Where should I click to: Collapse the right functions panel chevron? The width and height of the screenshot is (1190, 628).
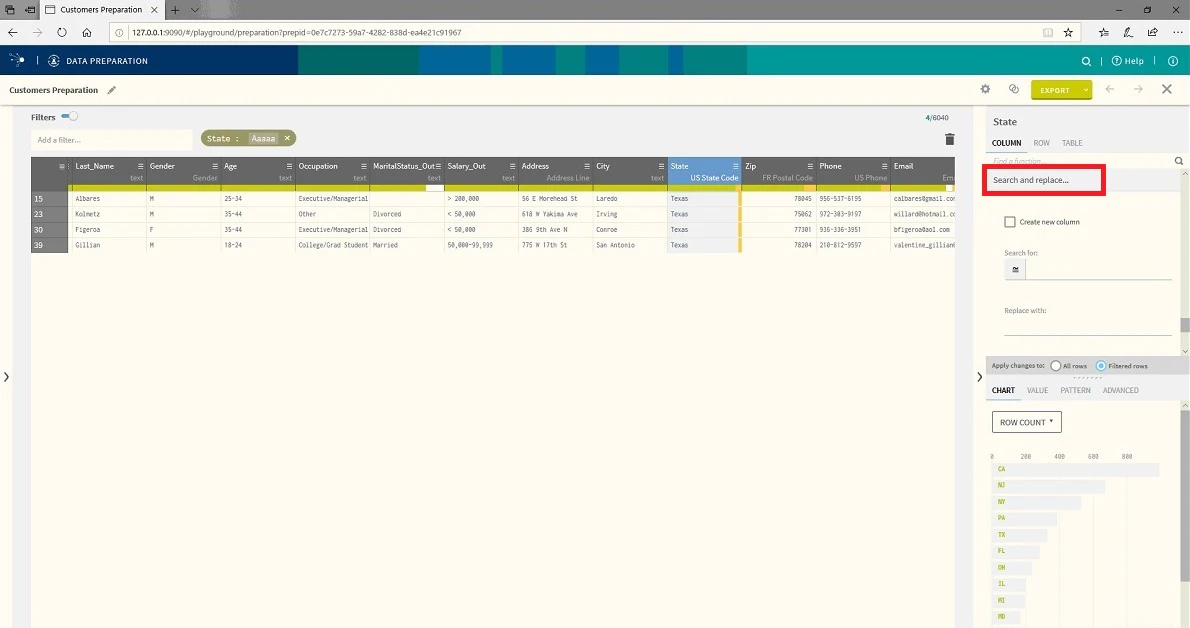pyautogui.click(x=979, y=377)
